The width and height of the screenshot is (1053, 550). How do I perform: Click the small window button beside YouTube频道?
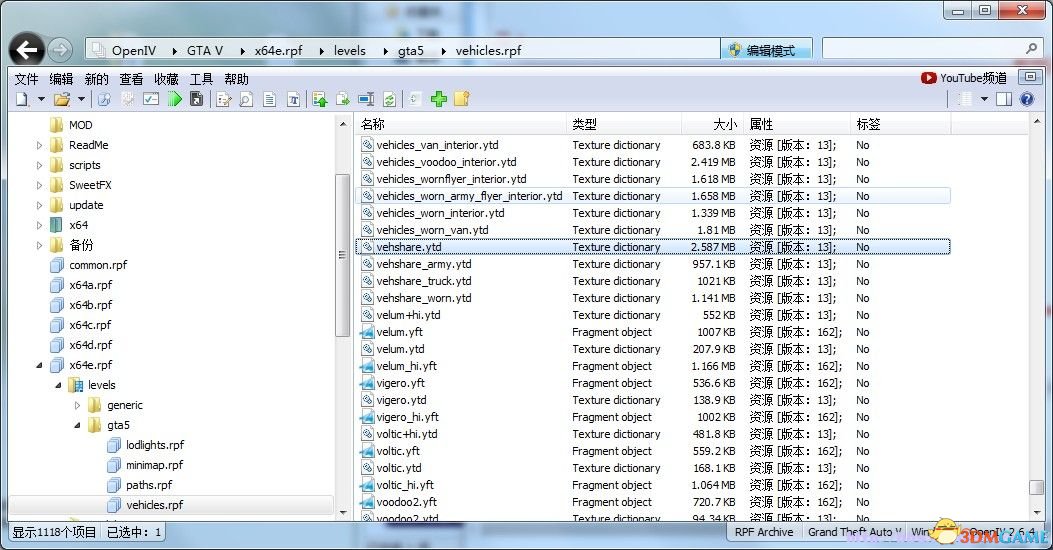point(1031,77)
